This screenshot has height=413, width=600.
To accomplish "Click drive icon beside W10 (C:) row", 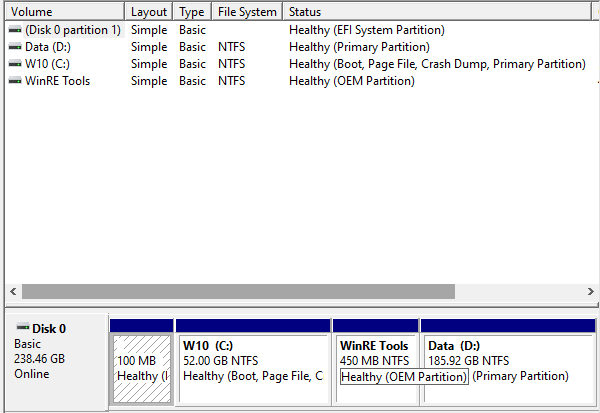I will point(15,64).
